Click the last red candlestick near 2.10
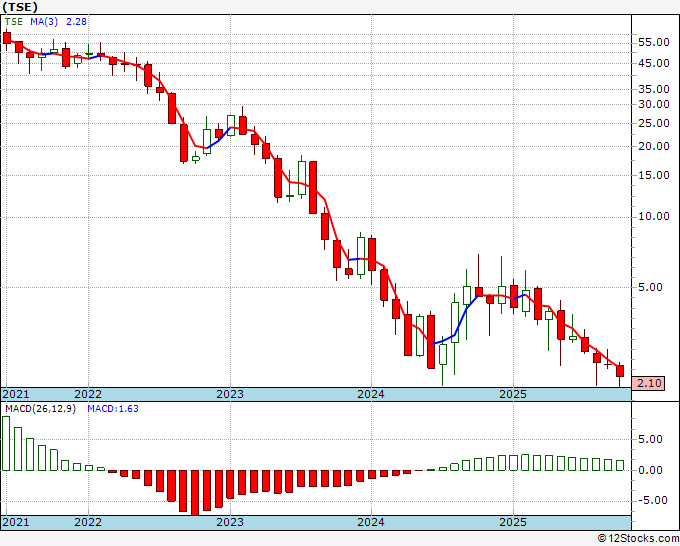680x546 pixels. (620, 371)
